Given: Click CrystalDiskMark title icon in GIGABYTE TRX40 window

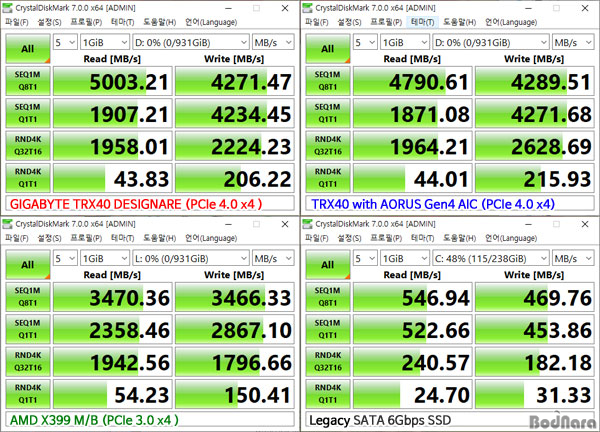Looking at the screenshot, I should [7, 8].
